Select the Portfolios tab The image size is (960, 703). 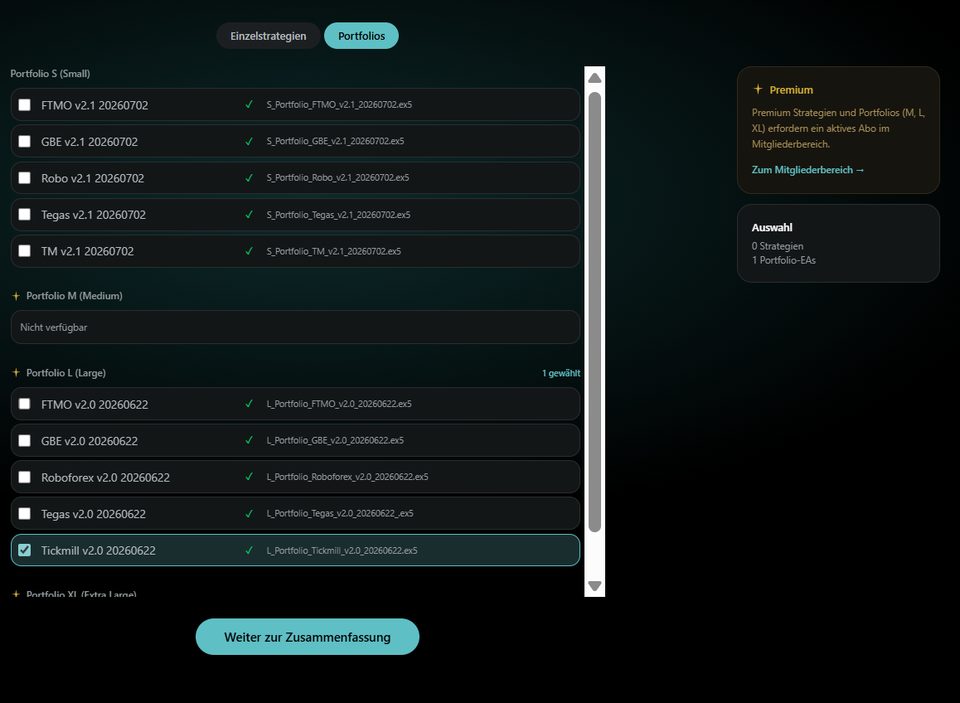[361, 36]
